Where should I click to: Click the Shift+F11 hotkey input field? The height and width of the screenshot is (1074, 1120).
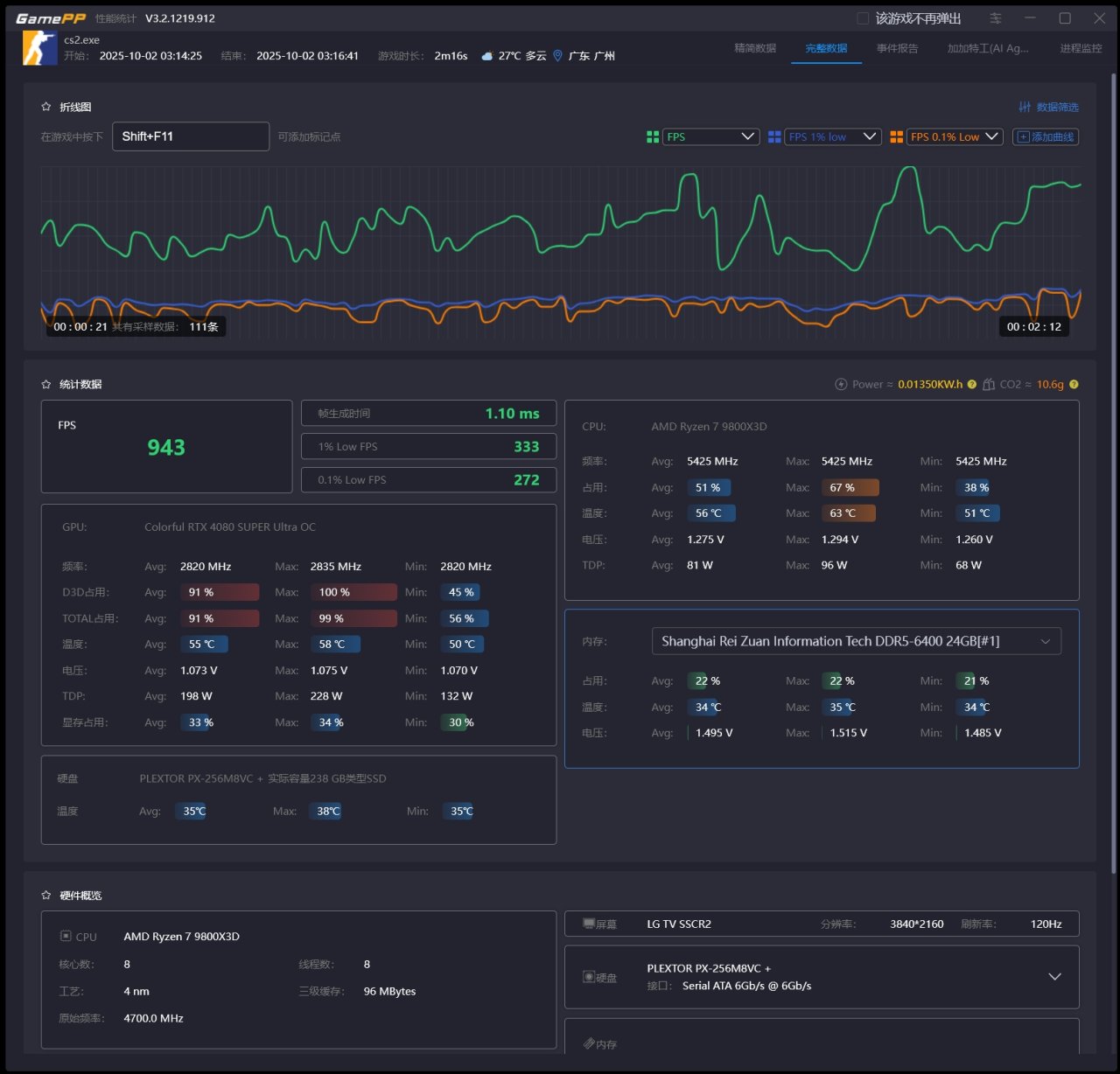[190, 136]
